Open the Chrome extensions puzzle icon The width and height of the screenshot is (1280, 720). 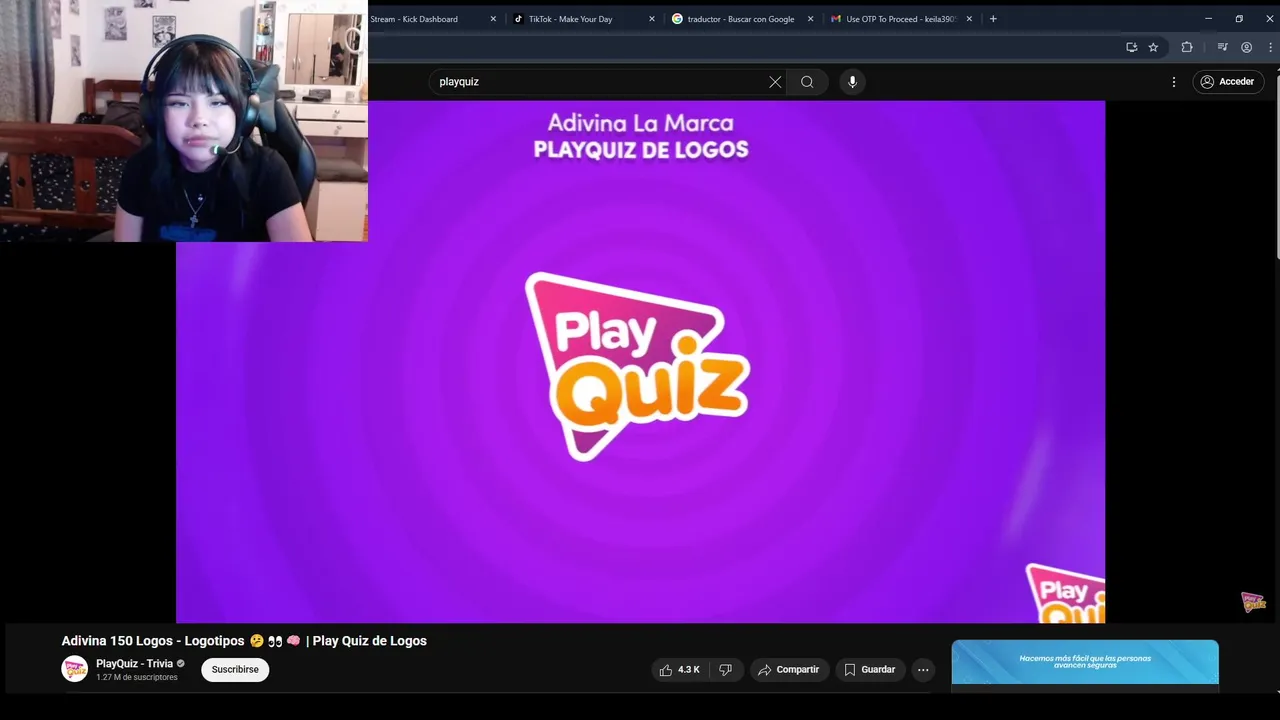click(x=1187, y=47)
